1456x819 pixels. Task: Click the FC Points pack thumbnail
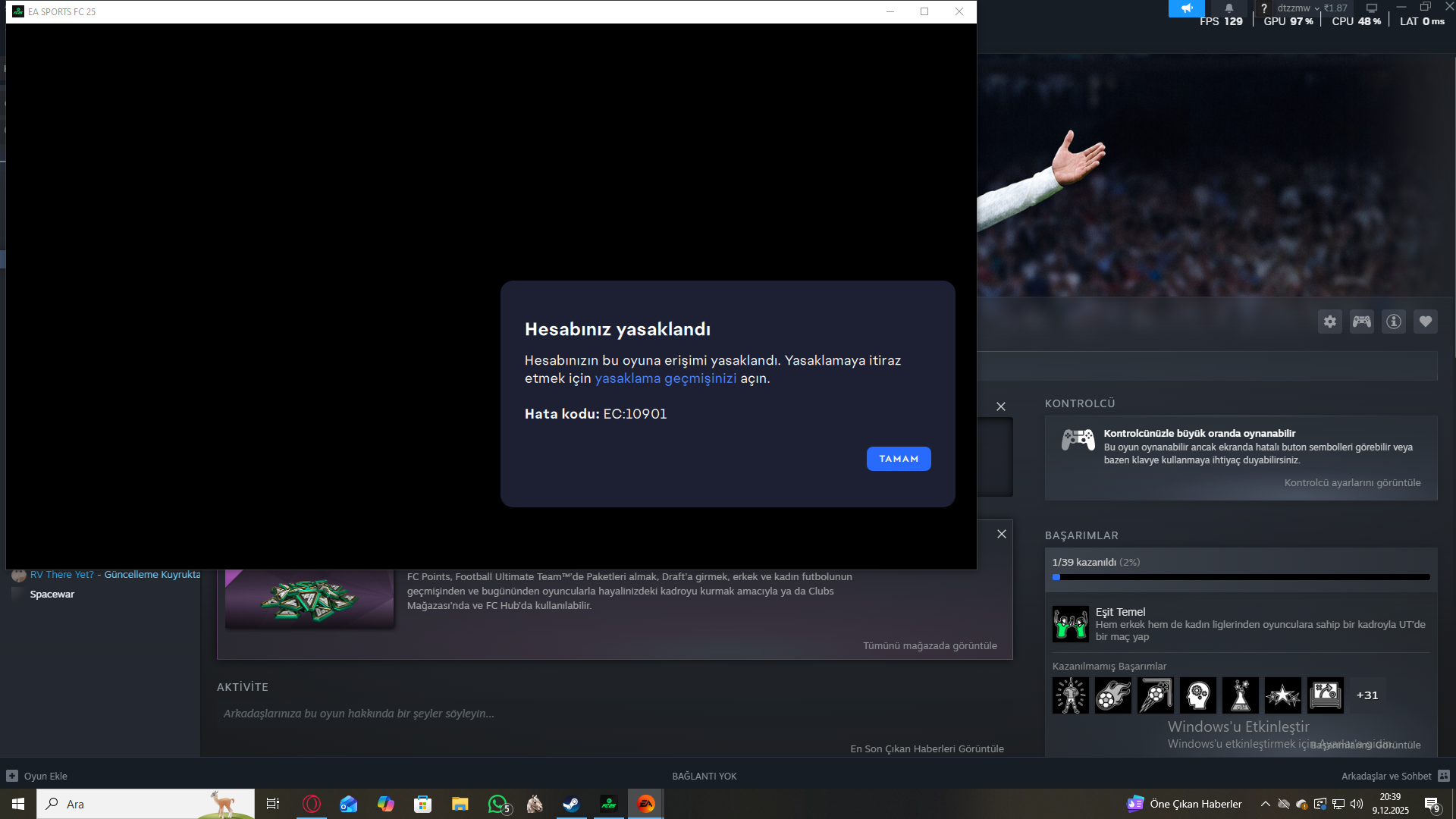tap(309, 598)
